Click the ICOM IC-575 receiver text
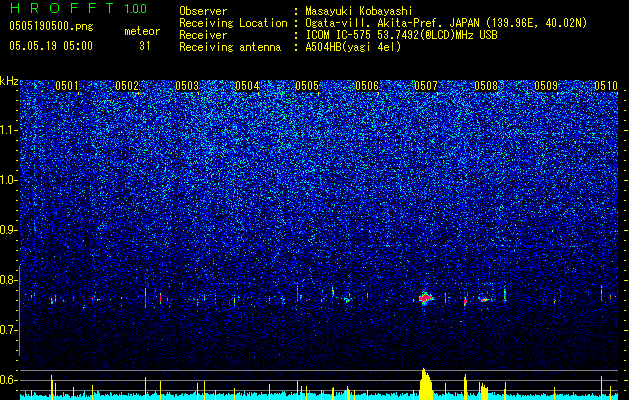This screenshot has height=400, width=629. [401, 35]
